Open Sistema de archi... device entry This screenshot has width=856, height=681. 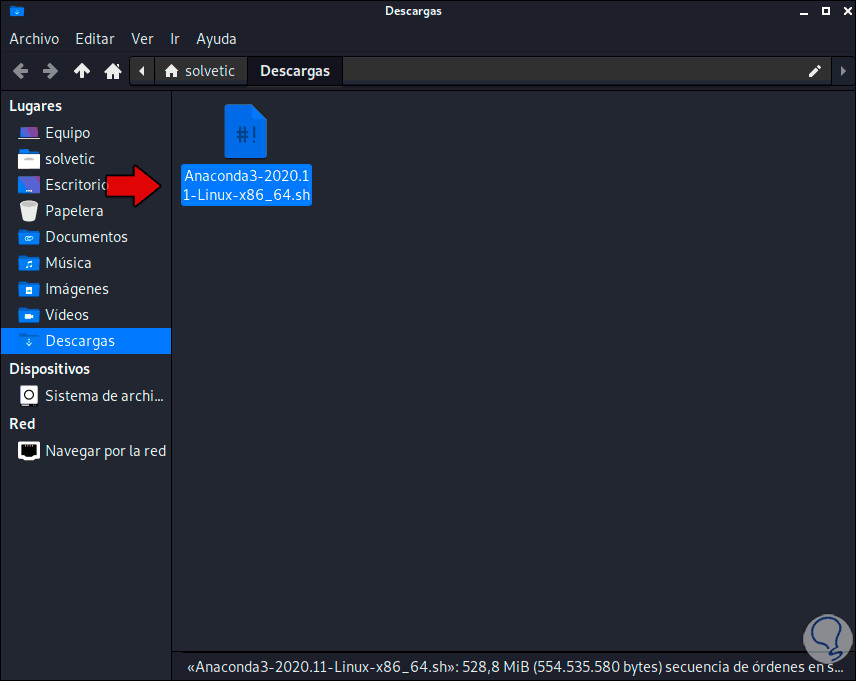[x=86, y=396]
